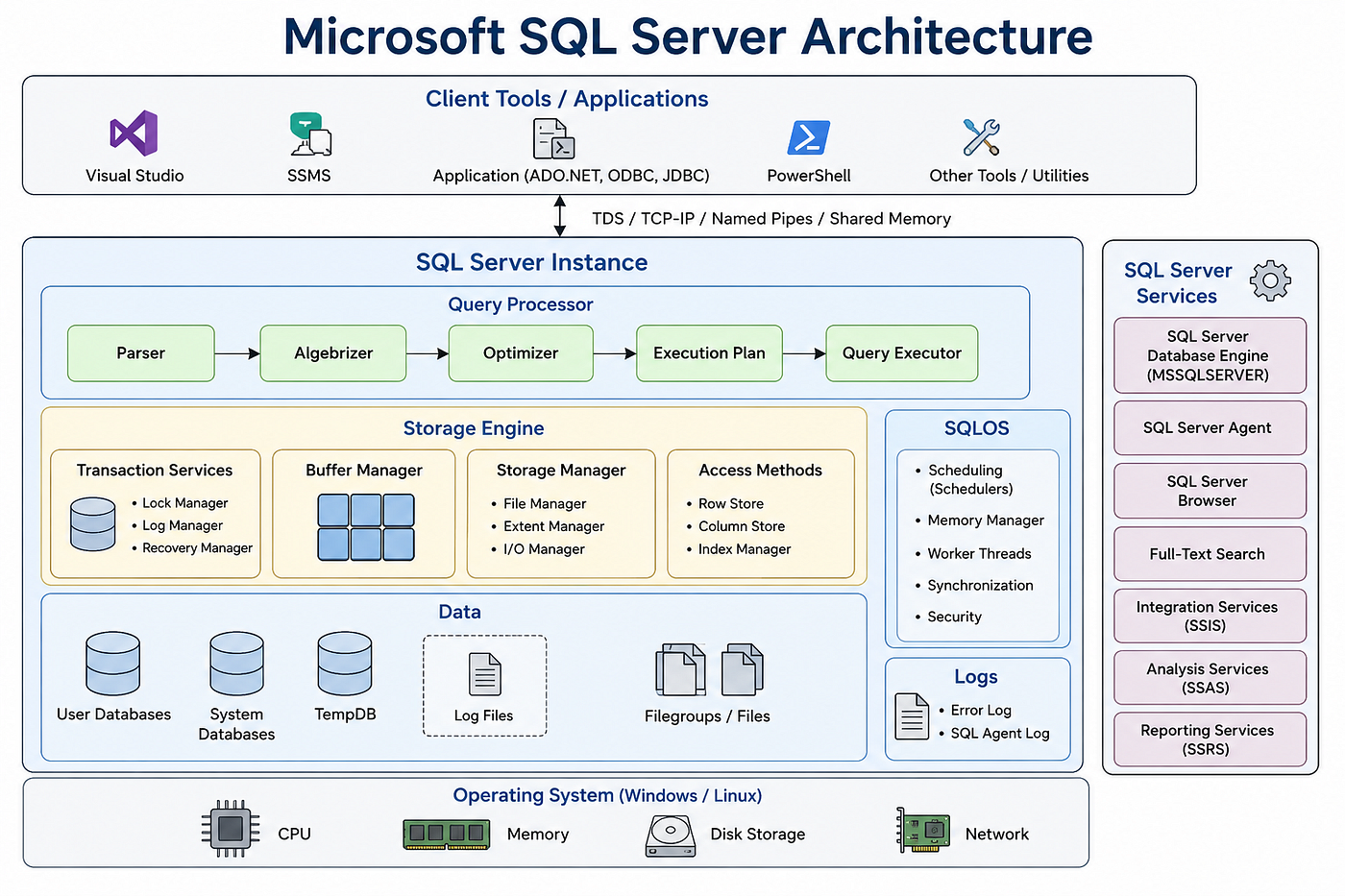Click the SSMS icon
This screenshot has width=1345, height=896.
pos(309,134)
